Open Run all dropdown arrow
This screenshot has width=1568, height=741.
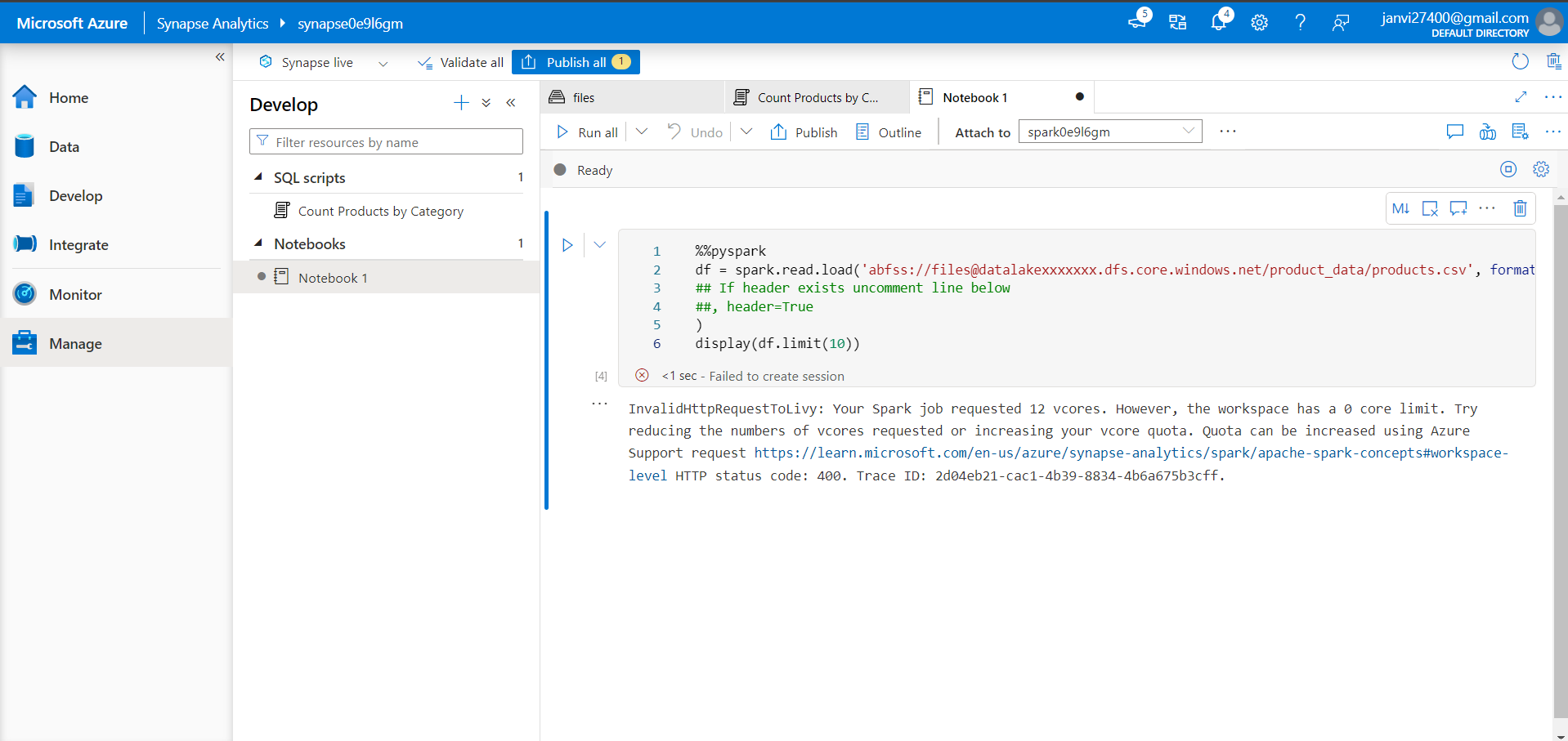[x=642, y=132]
